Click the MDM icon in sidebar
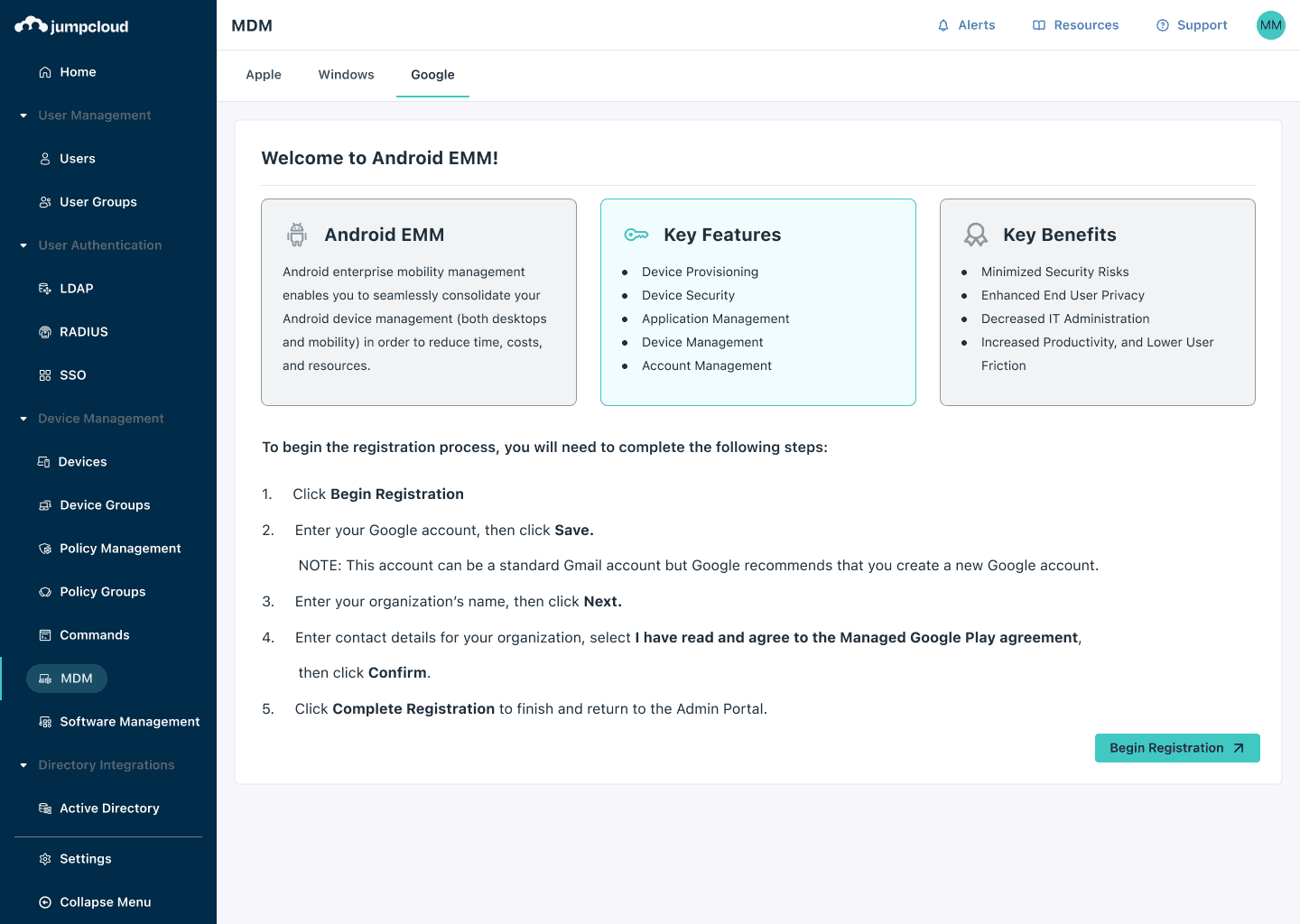This screenshot has height=924, width=1300. coord(45,679)
